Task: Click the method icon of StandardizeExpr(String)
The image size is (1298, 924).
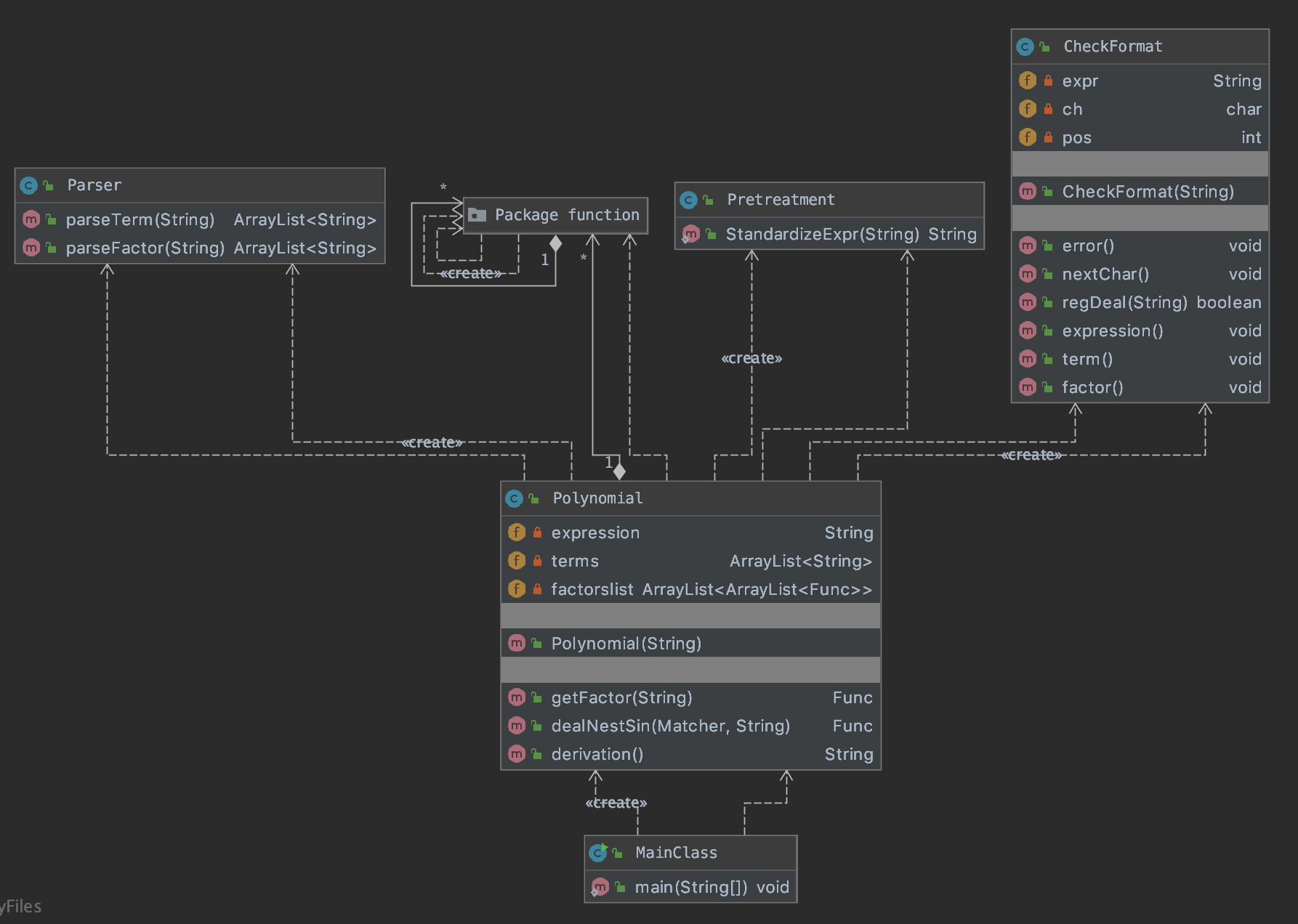Action: tap(690, 234)
